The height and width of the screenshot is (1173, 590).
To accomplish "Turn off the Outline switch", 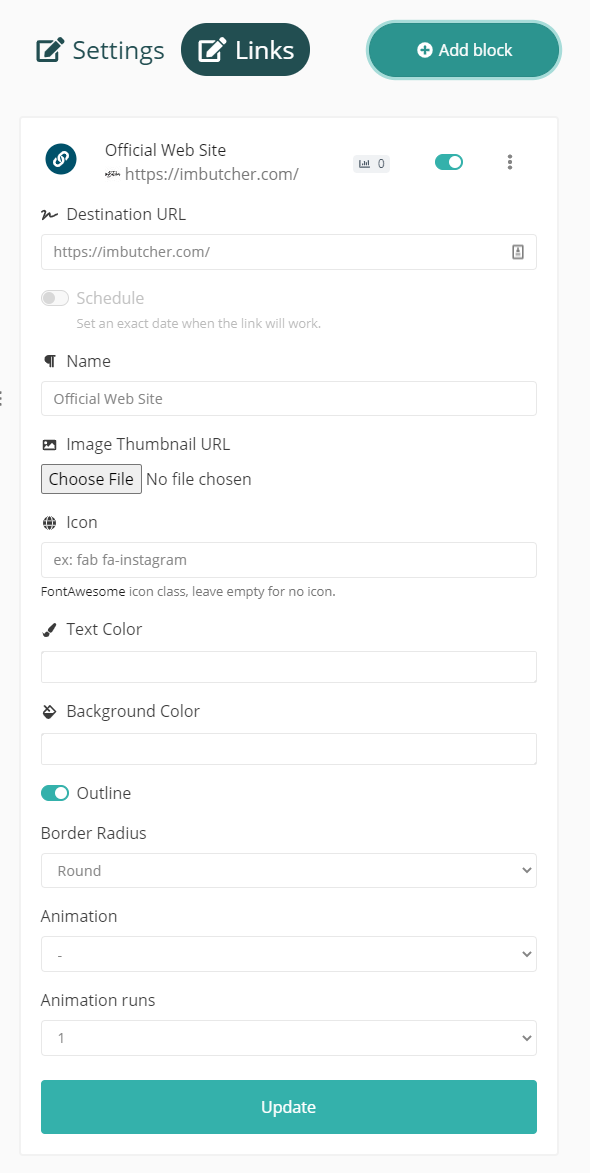I will click(55, 793).
